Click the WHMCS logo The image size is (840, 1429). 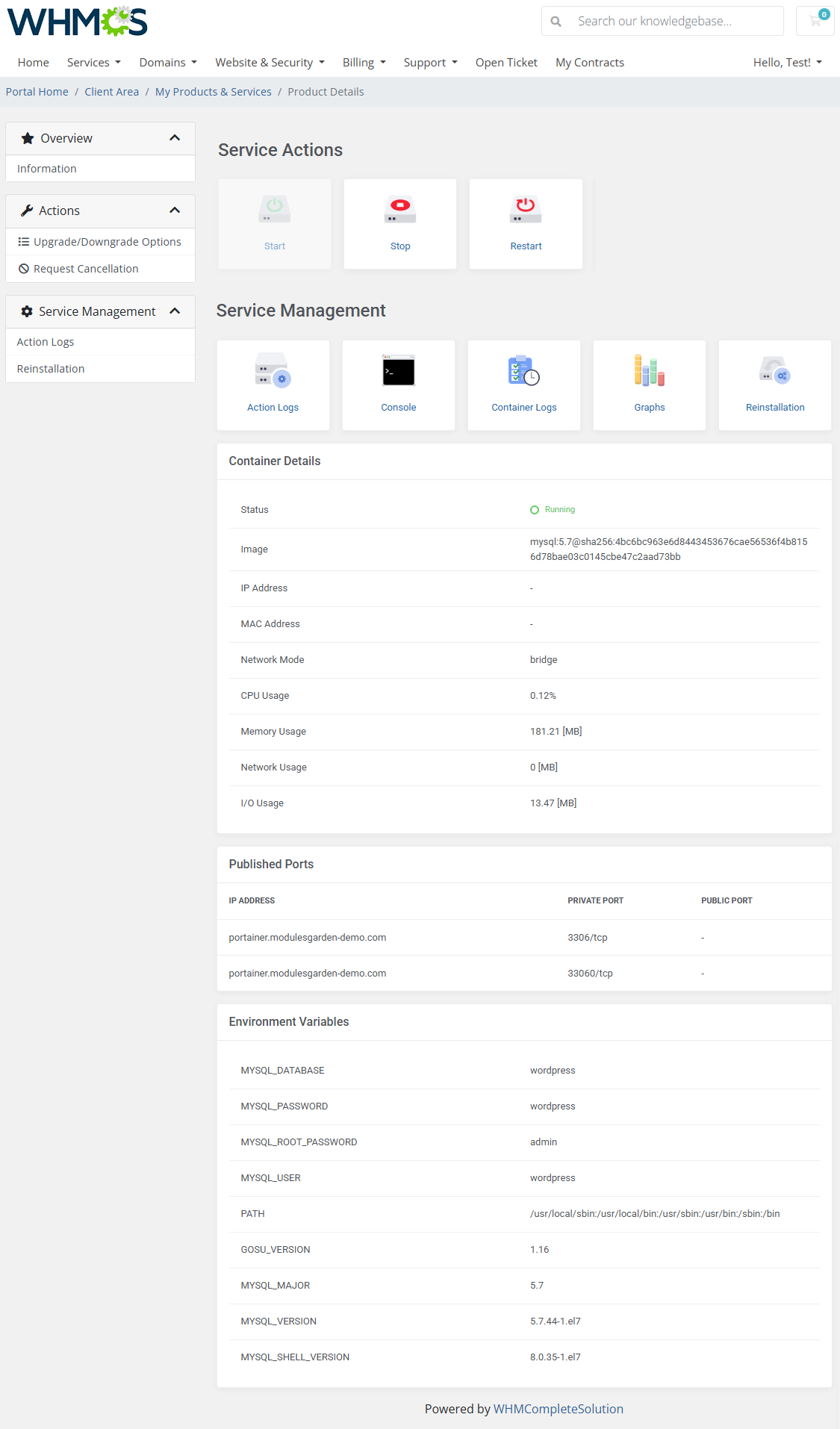(x=78, y=22)
